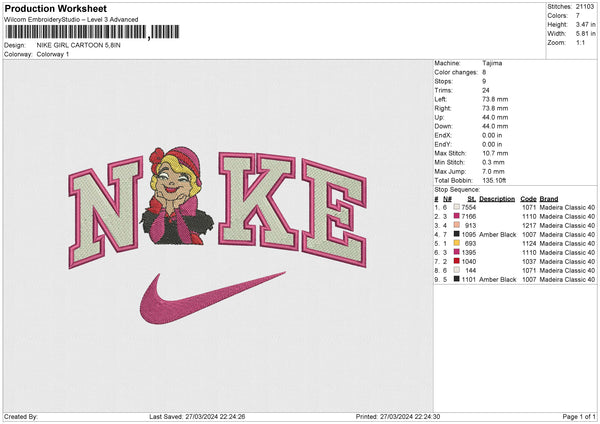Viewport: 600px width, 424px height.
Task: Click the EndX value 0.00 in
Action: (x=492, y=135)
